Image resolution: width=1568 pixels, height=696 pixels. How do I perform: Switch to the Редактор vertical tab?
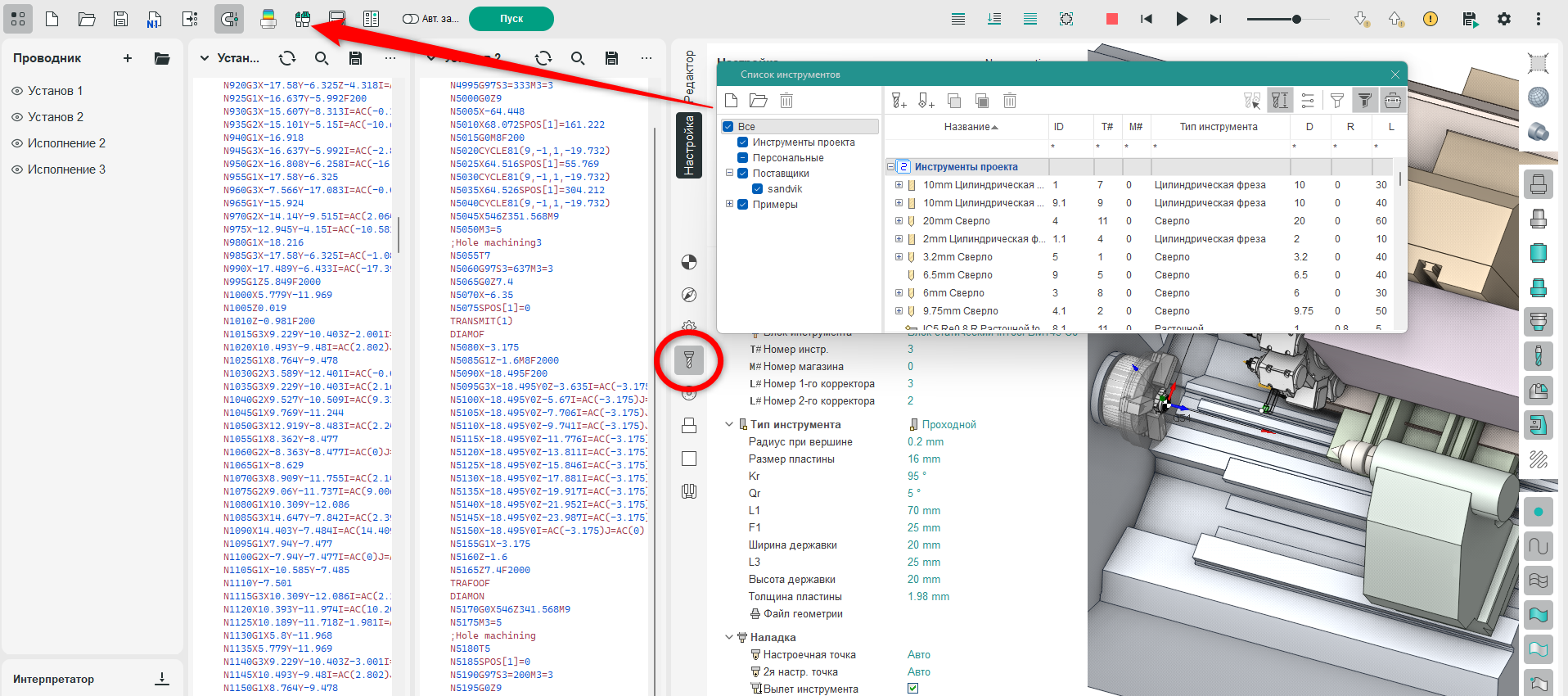click(x=689, y=76)
